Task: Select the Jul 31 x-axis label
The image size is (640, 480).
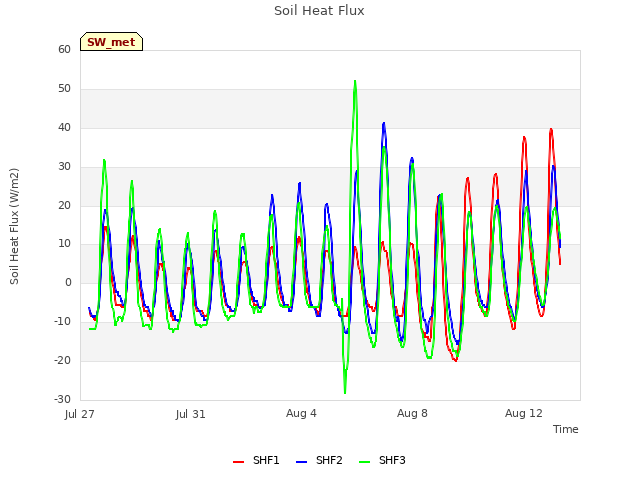Action: [191, 414]
